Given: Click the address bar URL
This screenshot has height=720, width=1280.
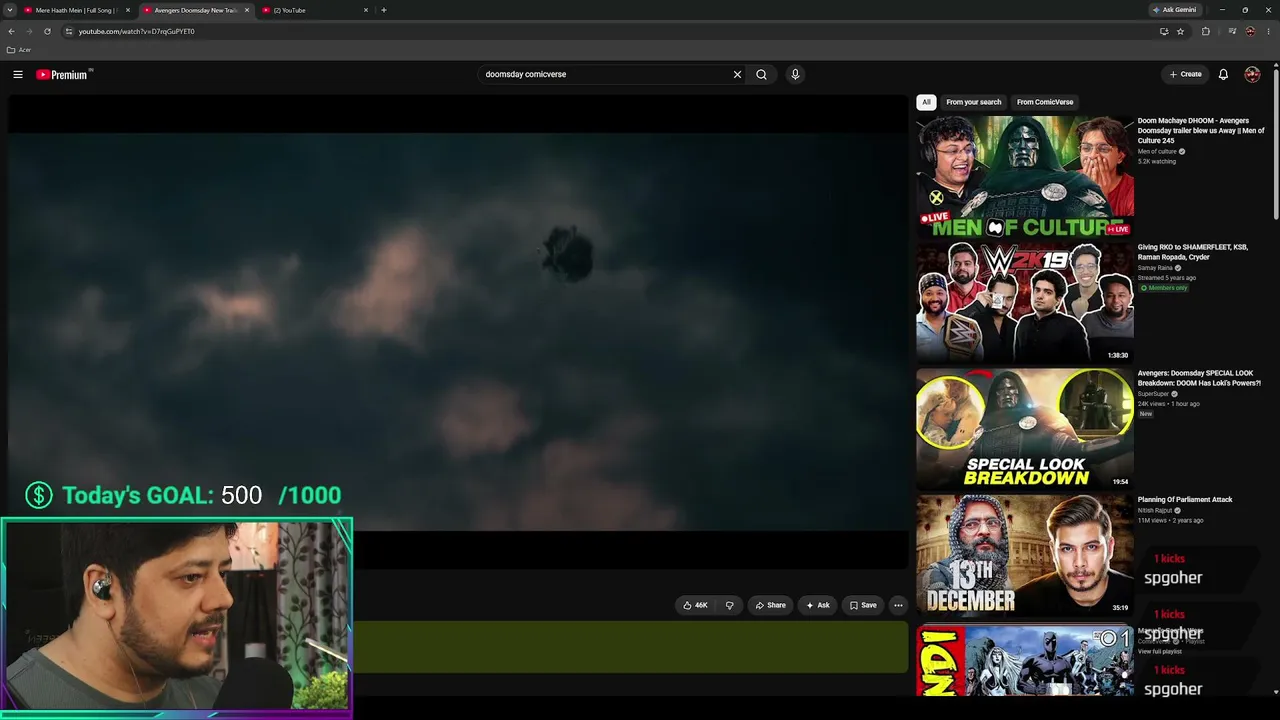Looking at the screenshot, I should [x=137, y=31].
